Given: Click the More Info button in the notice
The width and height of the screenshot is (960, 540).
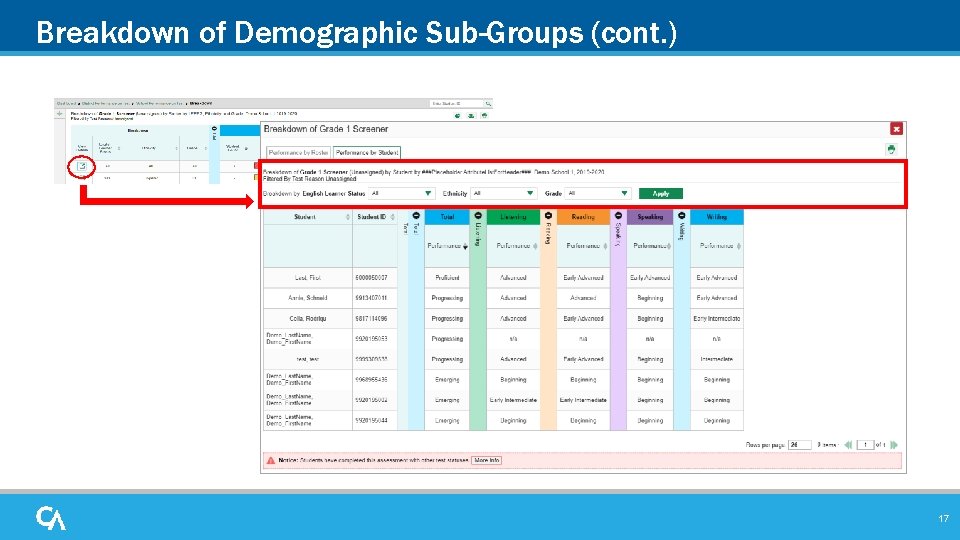Looking at the screenshot, I should (487, 460).
